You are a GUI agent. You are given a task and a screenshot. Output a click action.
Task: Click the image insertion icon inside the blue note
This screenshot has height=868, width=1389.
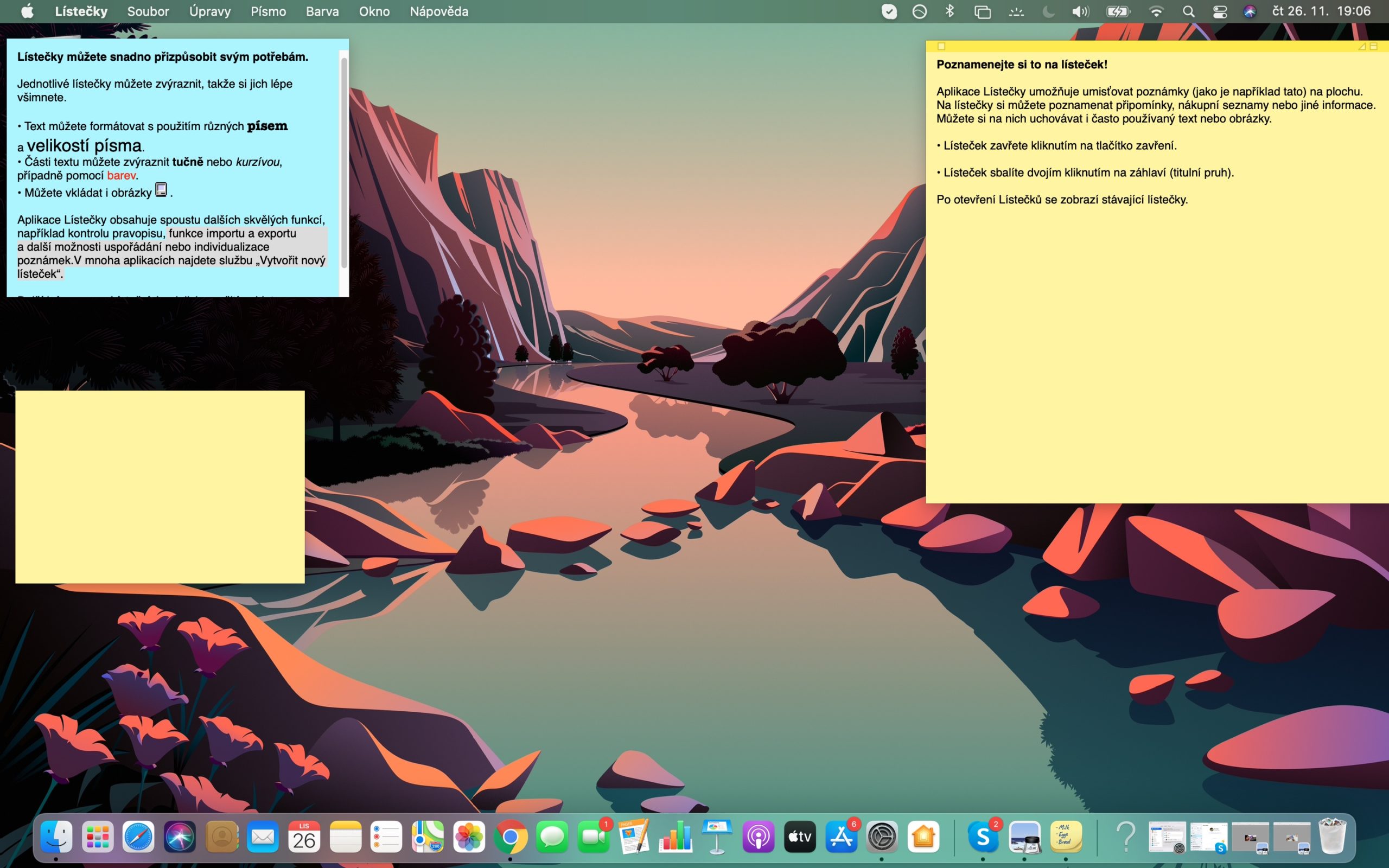pyautogui.click(x=161, y=189)
